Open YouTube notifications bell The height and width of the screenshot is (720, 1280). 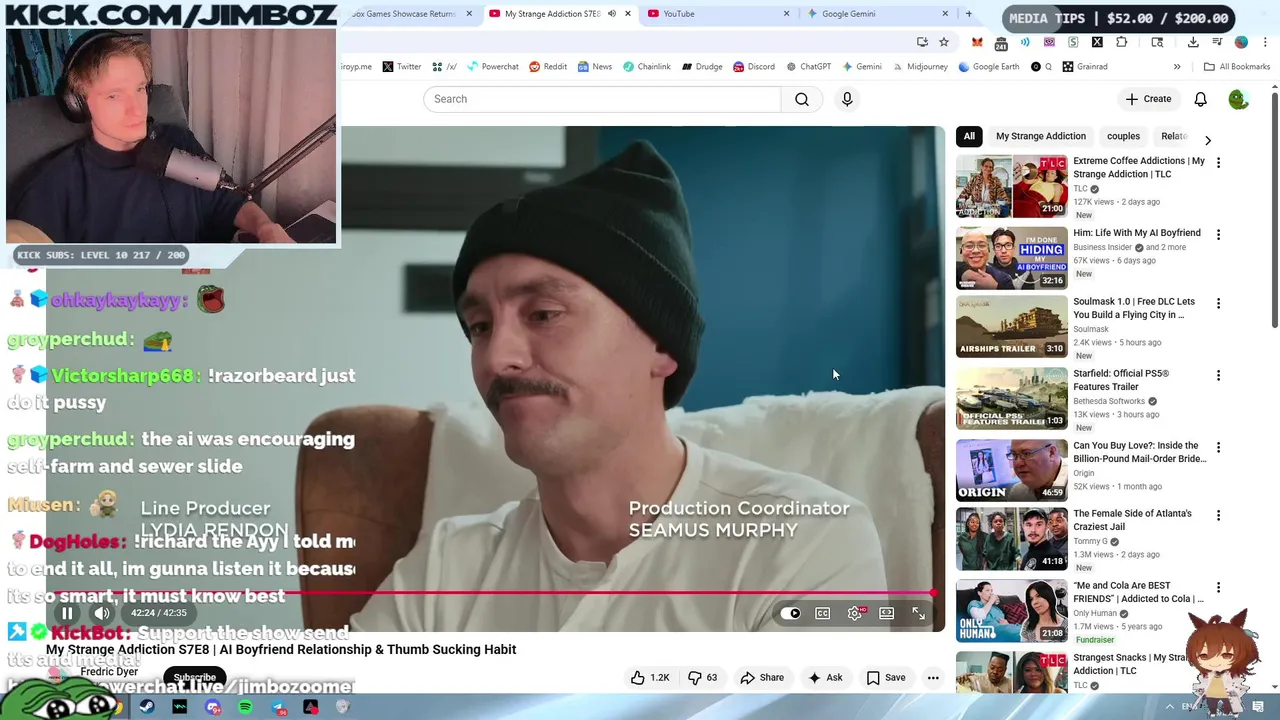1200,99
